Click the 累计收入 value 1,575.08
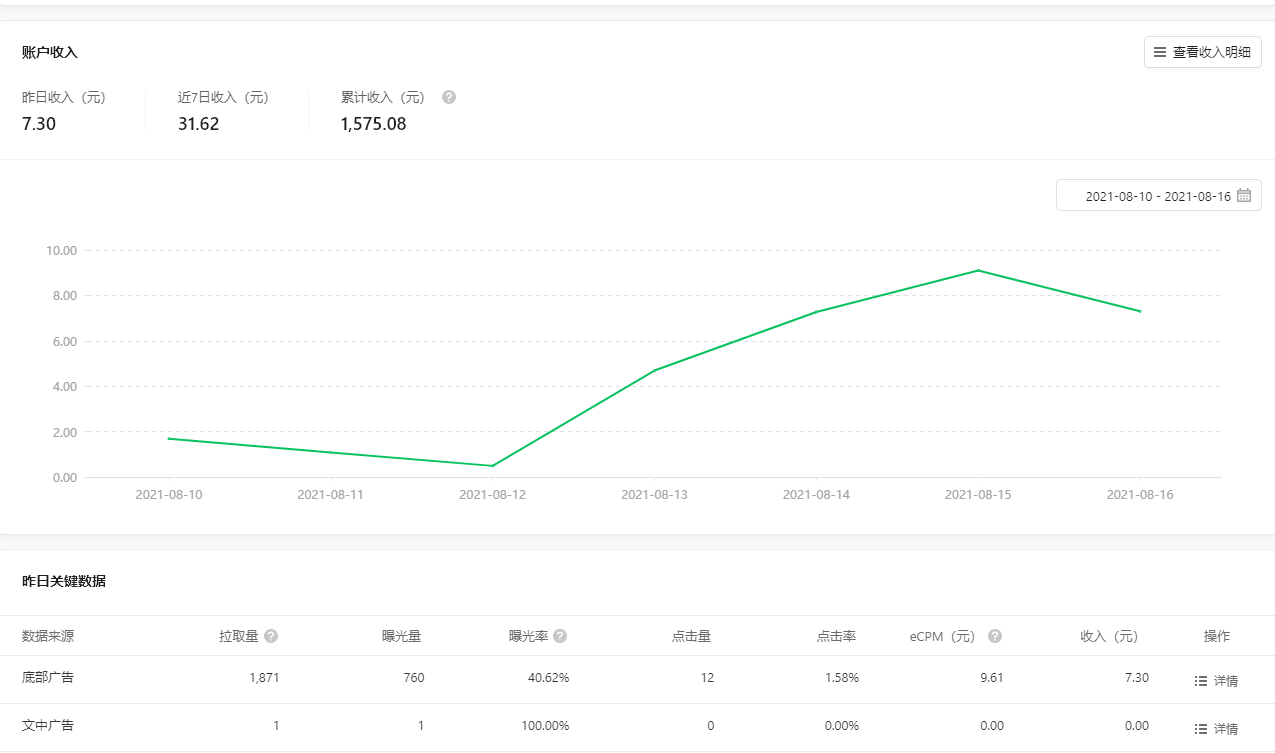 point(373,124)
